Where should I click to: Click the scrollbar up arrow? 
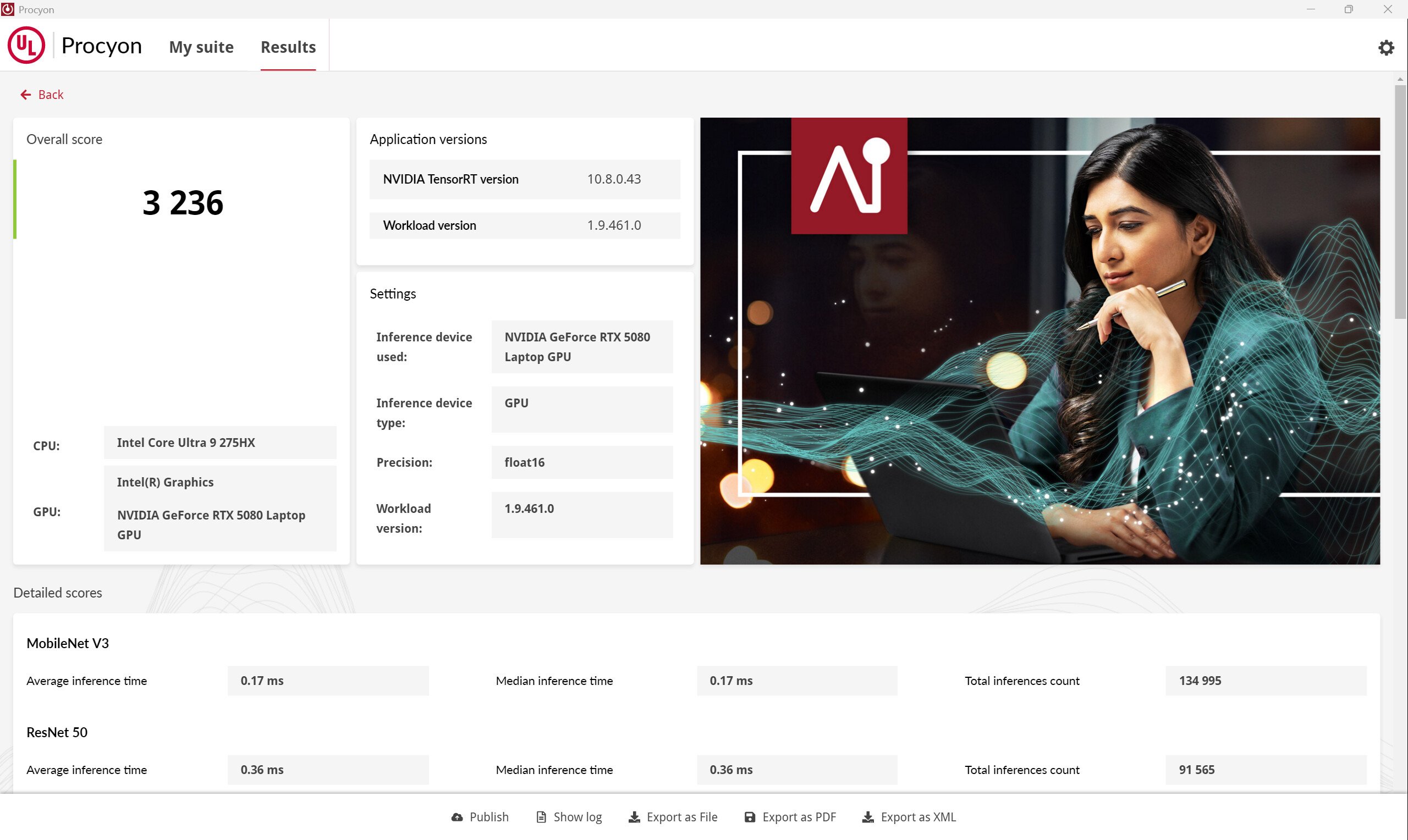[x=1400, y=79]
